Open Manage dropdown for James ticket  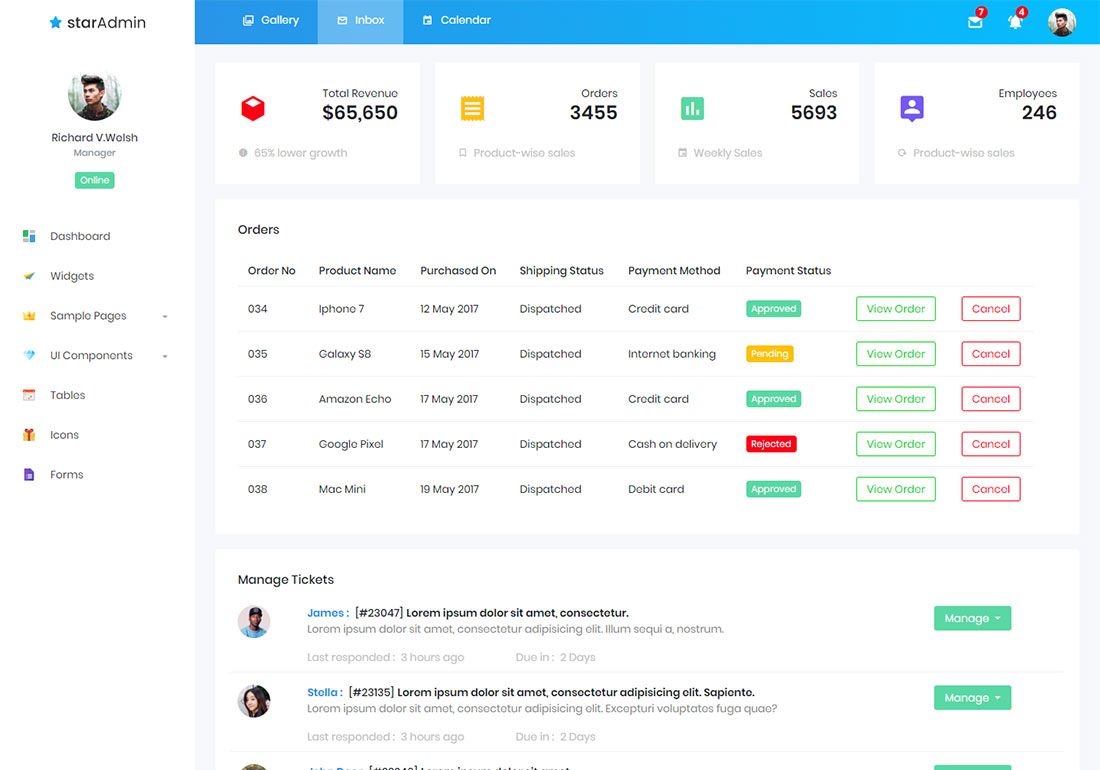click(x=972, y=618)
